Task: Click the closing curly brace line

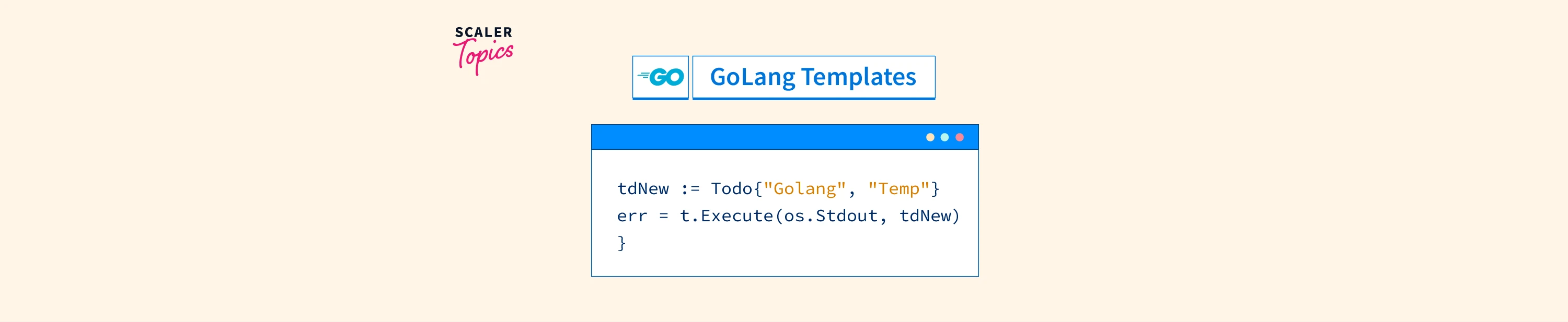Action: click(x=621, y=243)
